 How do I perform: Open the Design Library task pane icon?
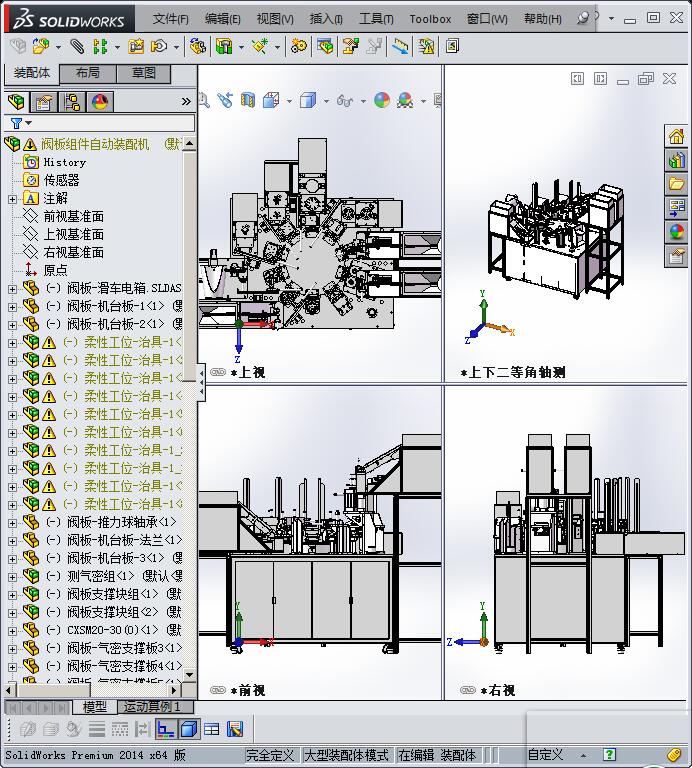[x=676, y=160]
